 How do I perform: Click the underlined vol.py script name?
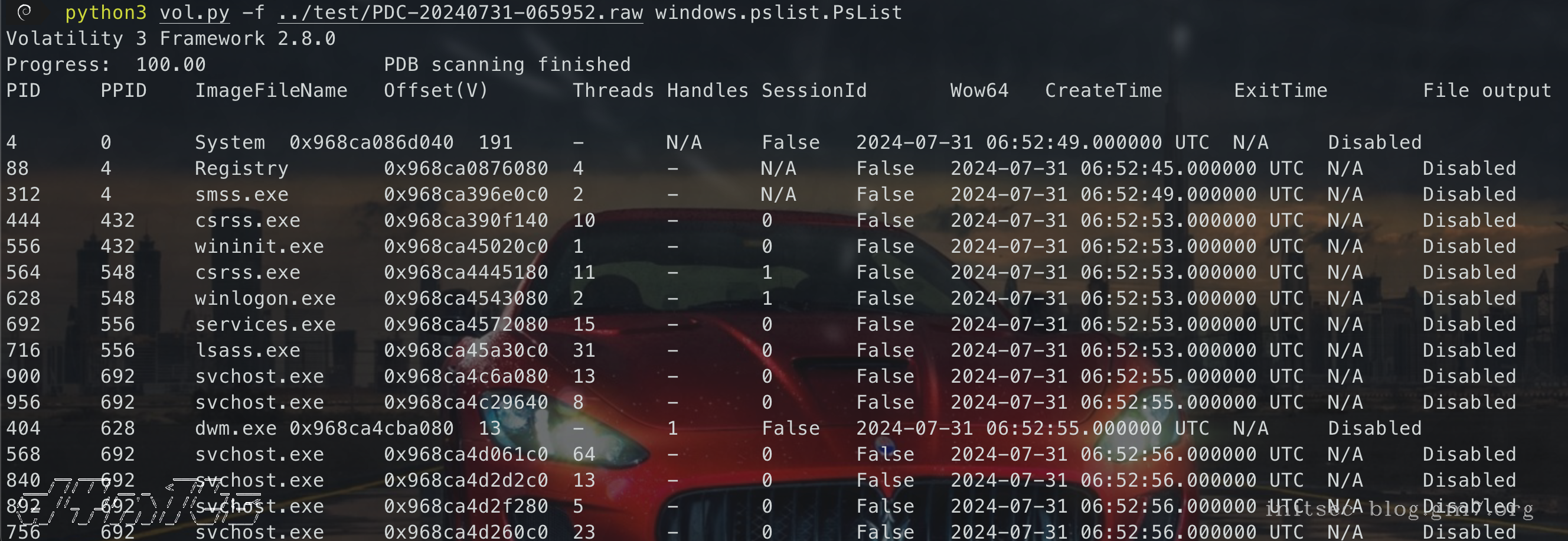pyautogui.click(x=194, y=13)
